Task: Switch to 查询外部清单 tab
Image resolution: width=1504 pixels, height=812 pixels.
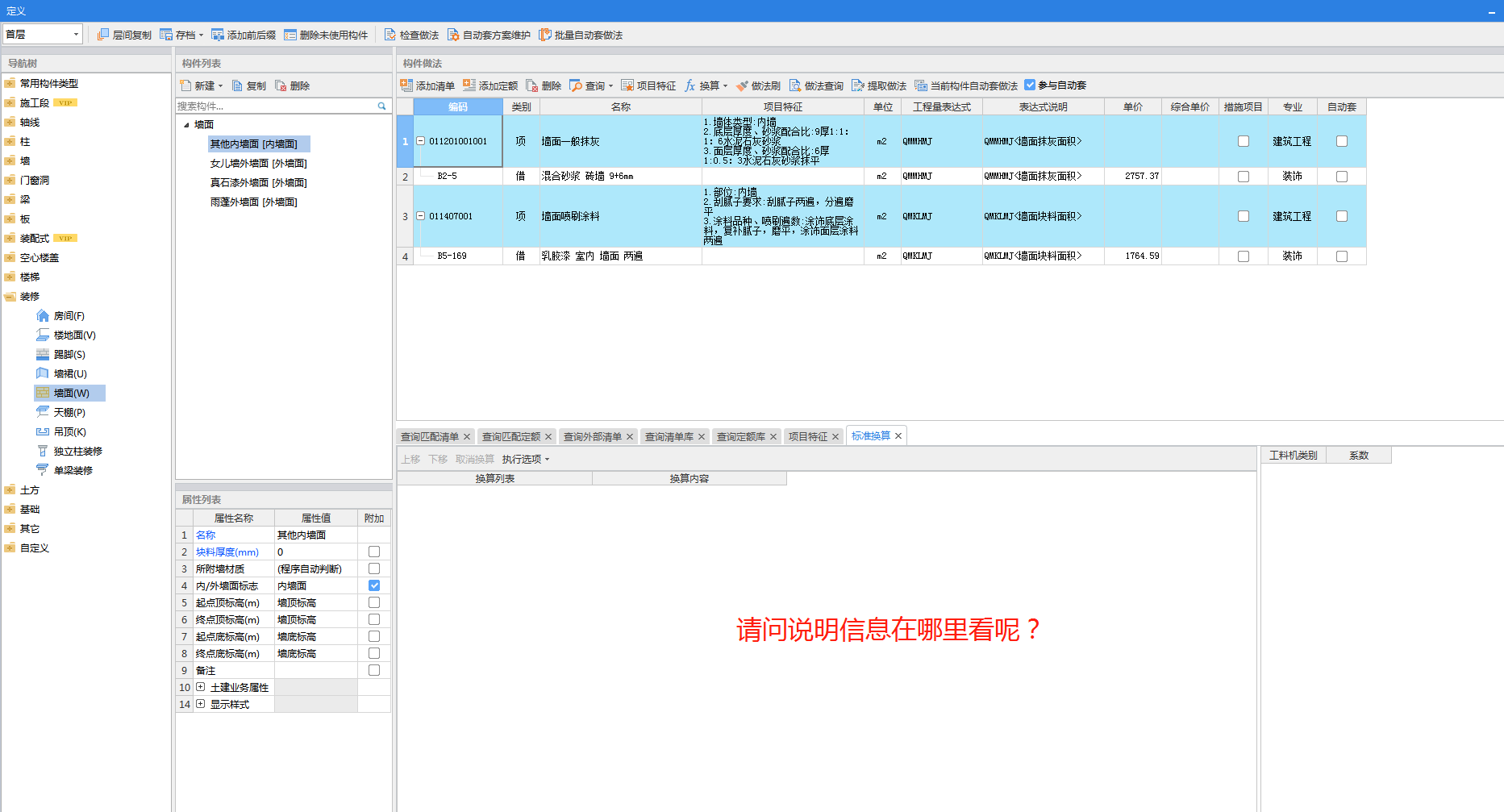Action: click(593, 436)
